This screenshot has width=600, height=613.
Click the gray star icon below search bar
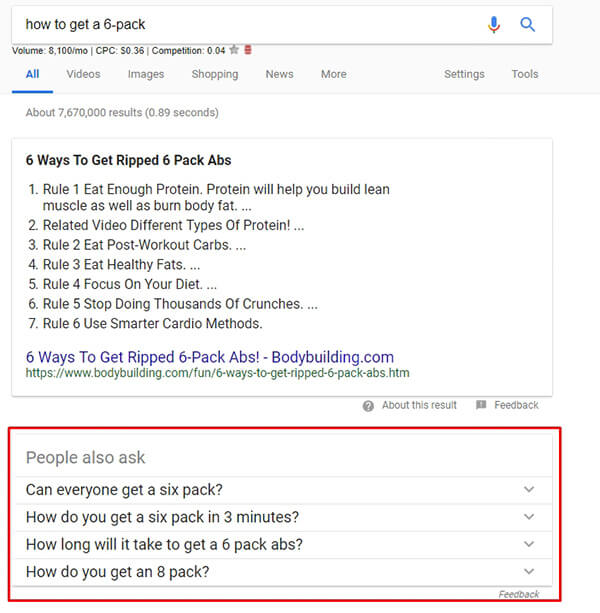233,49
